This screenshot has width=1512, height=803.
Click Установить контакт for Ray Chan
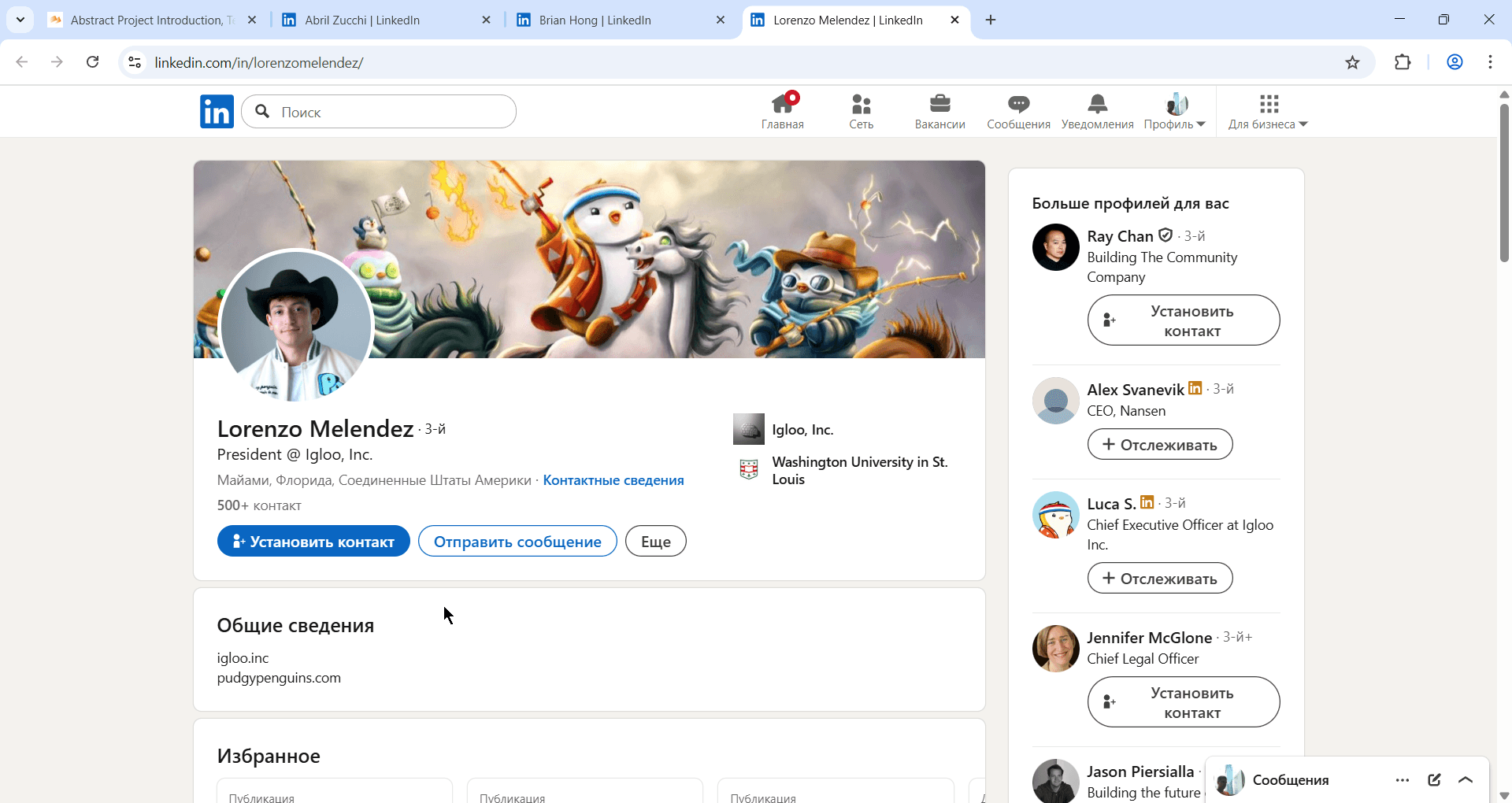pyautogui.click(x=1184, y=320)
